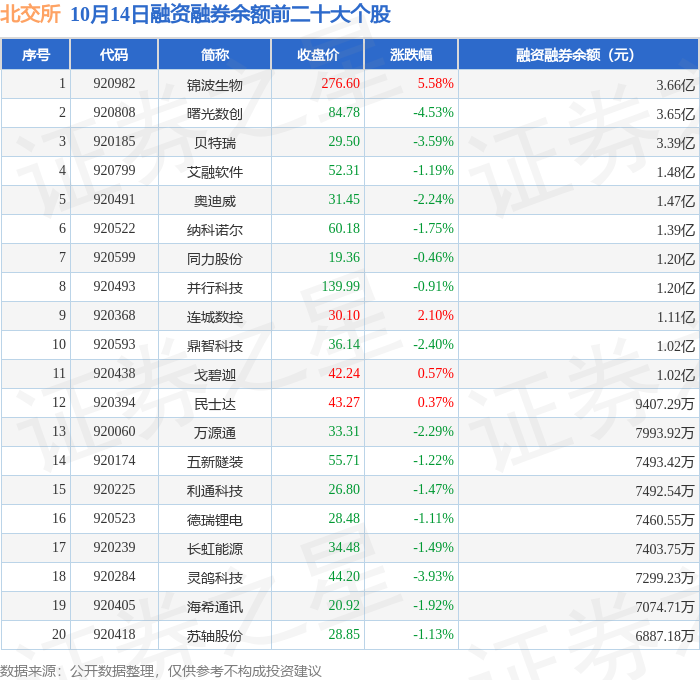This screenshot has width=700, height=680.
Task: Select stock name 海希通讯
Action: 215,607
